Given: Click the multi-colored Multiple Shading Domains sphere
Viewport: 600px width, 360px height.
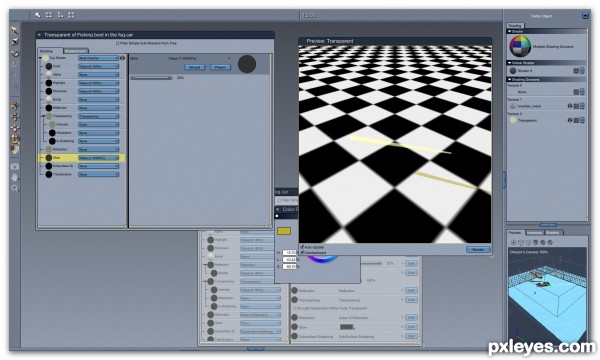Looking at the screenshot, I should tap(520, 47).
